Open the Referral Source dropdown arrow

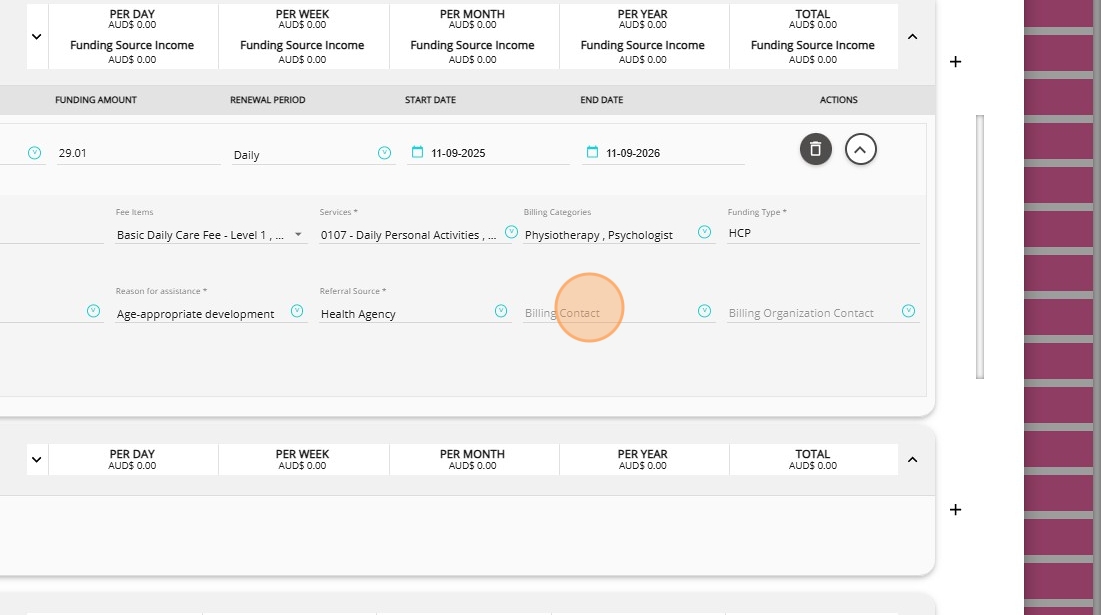tap(501, 311)
